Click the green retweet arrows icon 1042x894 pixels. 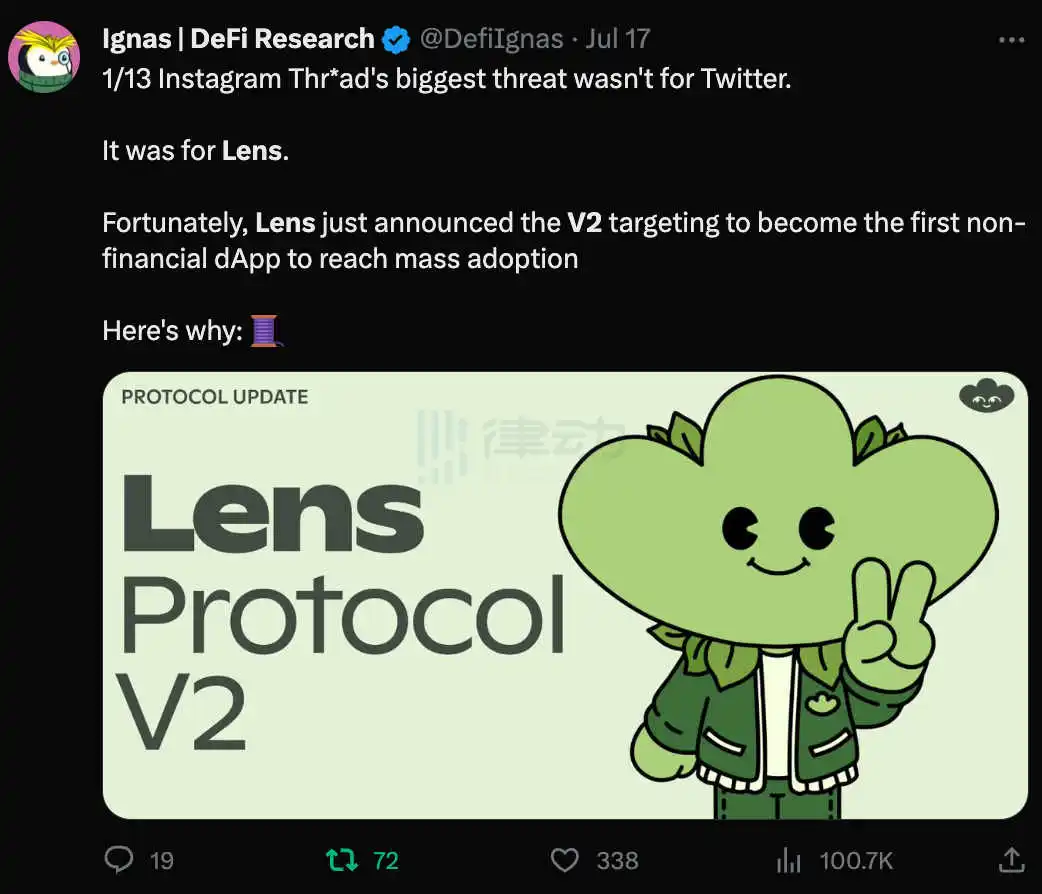(x=343, y=859)
